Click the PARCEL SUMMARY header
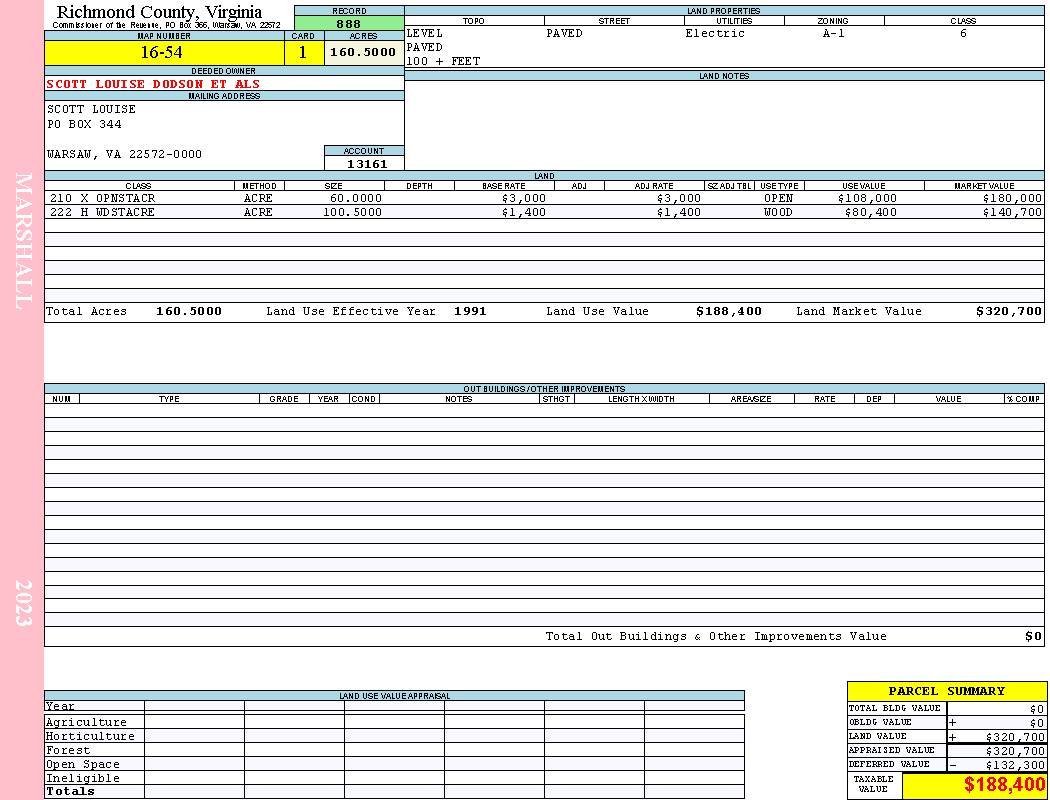 coord(947,692)
